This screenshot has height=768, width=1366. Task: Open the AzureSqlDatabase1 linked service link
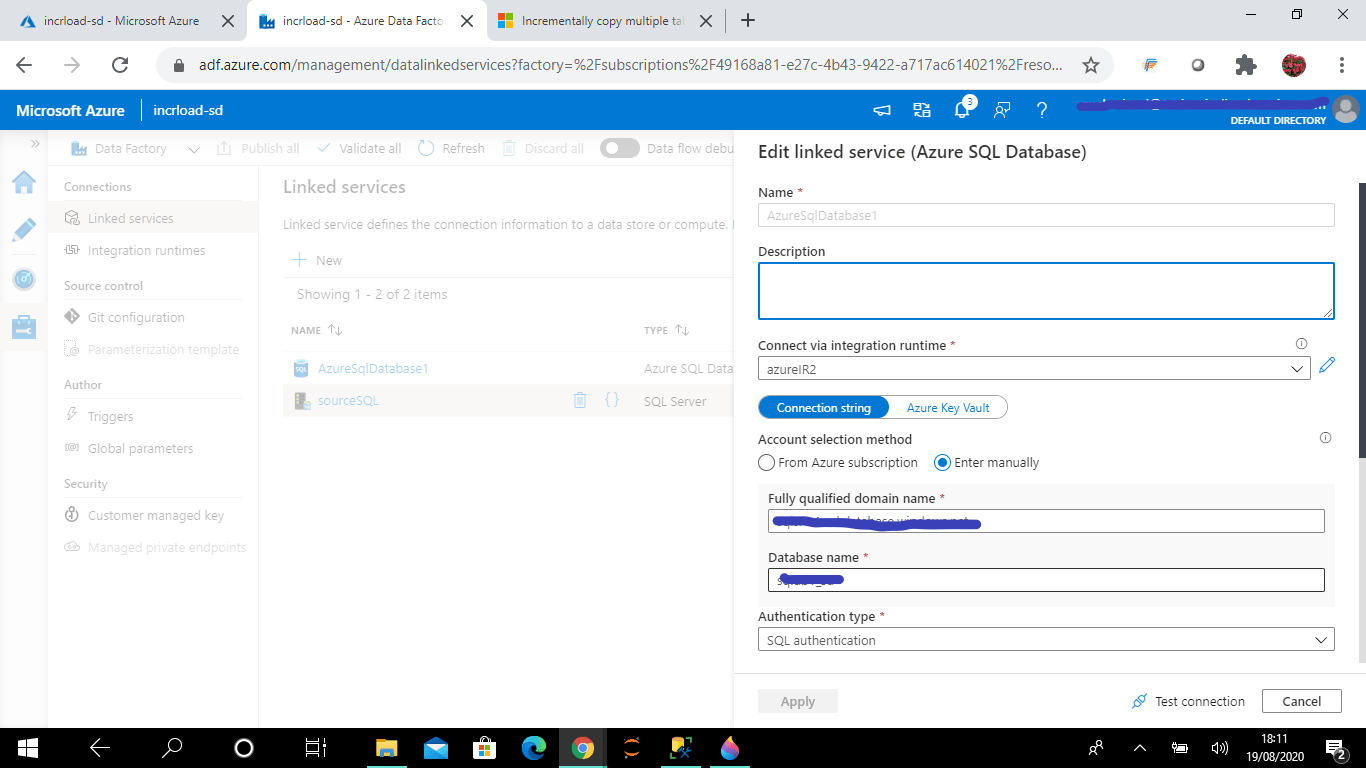click(x=373, y=368)
